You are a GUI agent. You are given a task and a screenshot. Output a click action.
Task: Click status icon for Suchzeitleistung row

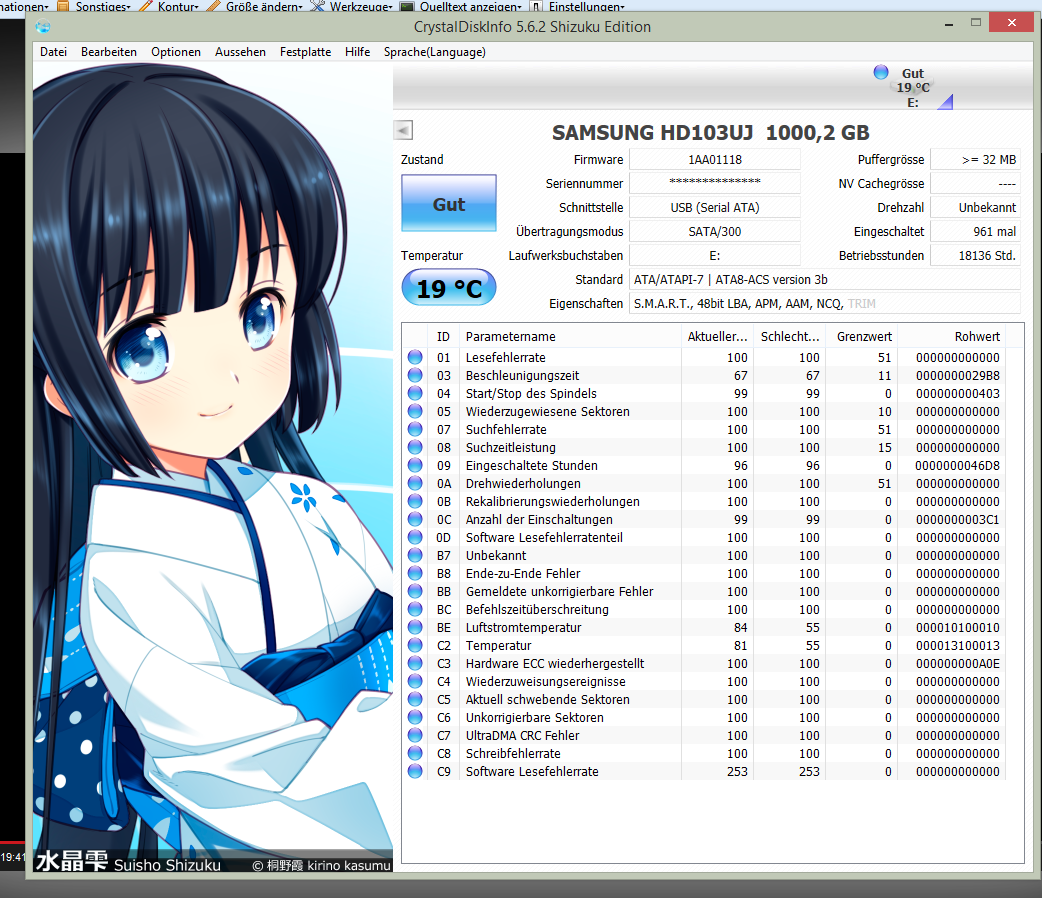tap(415, 447)
